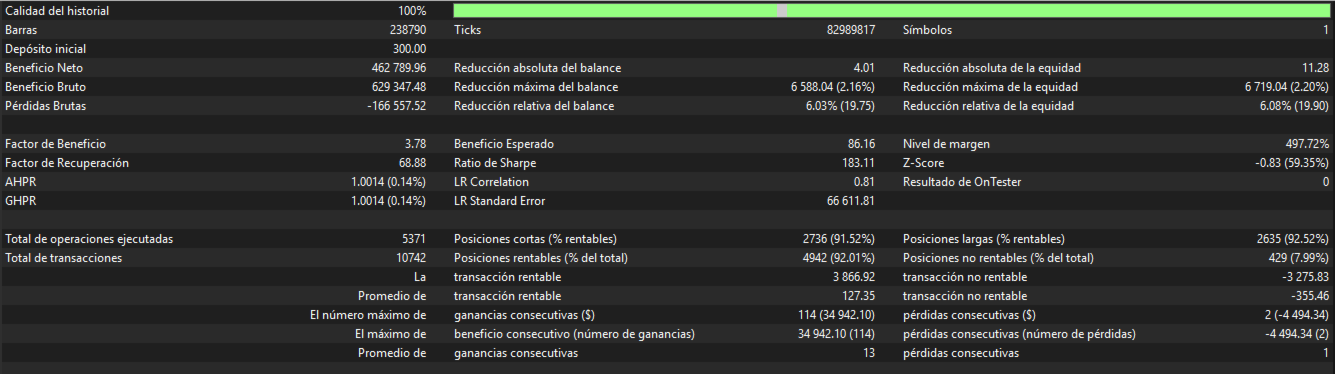1335x374 pixels.
Task: Click the Calidad del historial 100% value
Action: click(x=412, y=11)
